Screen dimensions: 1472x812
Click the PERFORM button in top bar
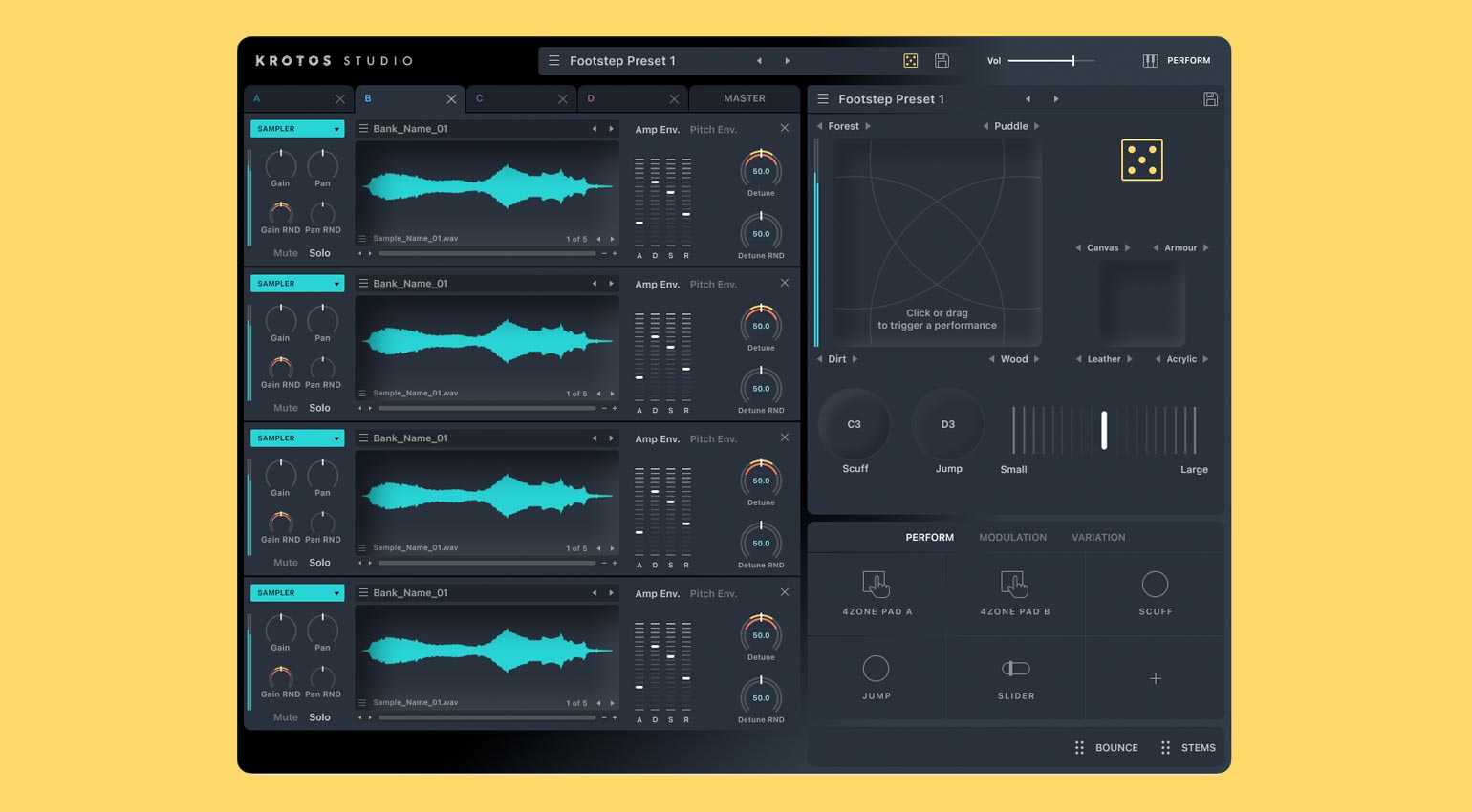[x=1188, y=61]
